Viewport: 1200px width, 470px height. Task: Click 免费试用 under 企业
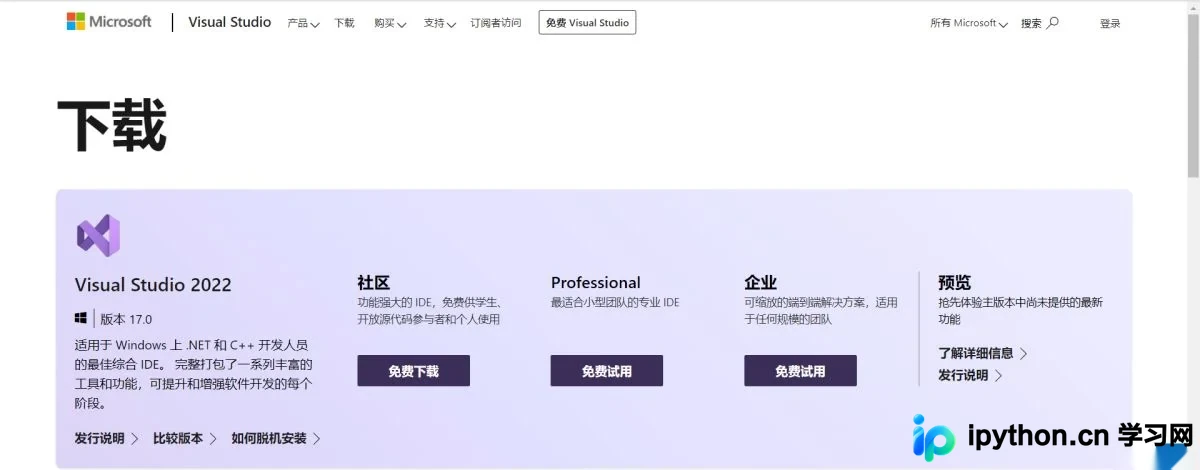pos(800,371)
